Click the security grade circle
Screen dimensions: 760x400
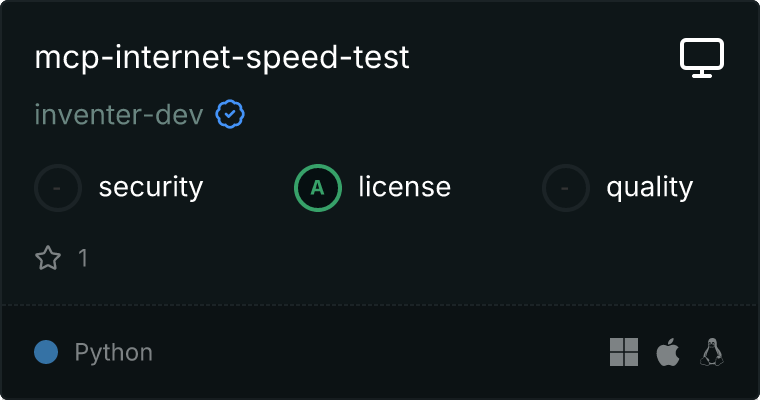(x=58, y=187)
